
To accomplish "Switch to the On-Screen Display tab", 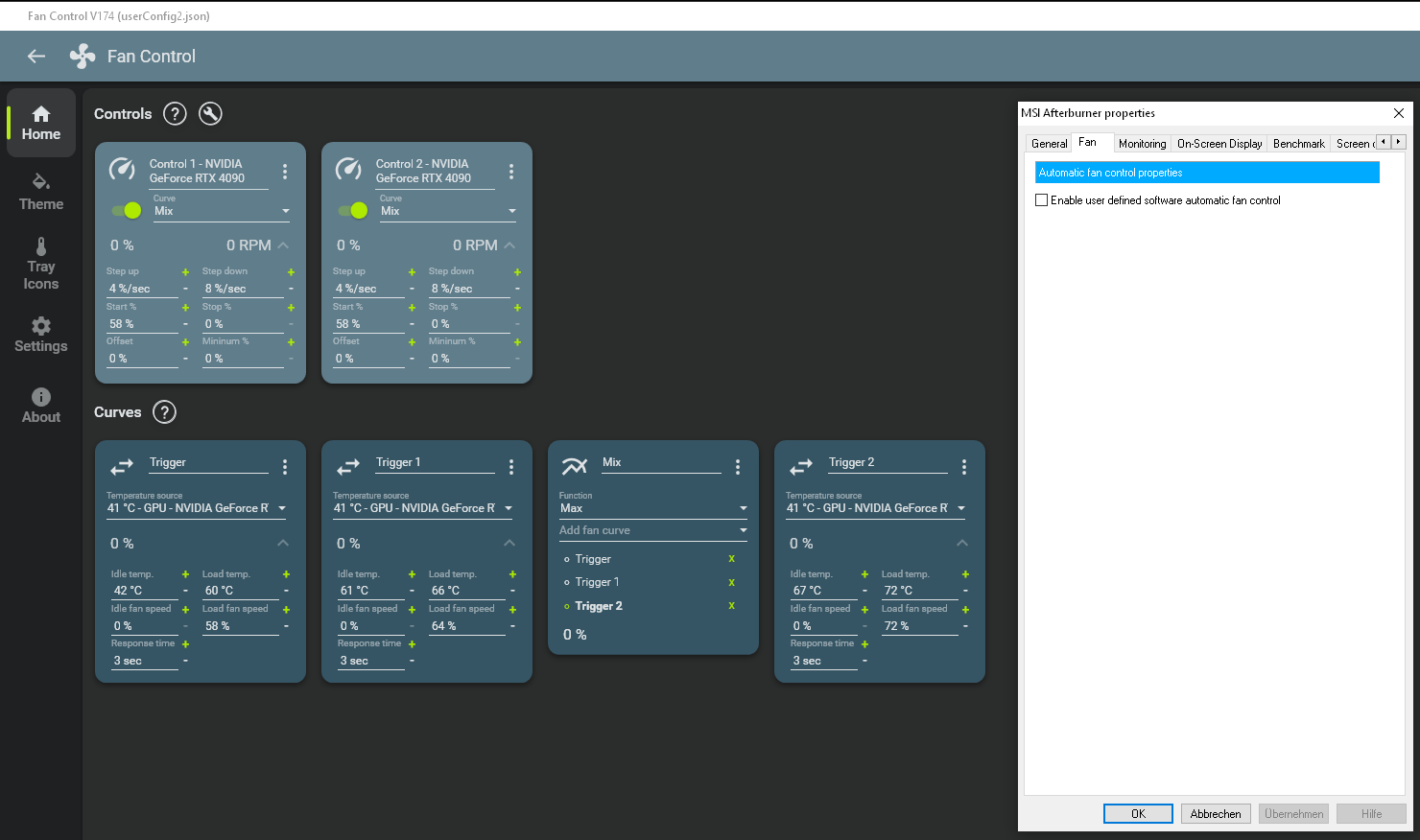I will pos(1219,144).
